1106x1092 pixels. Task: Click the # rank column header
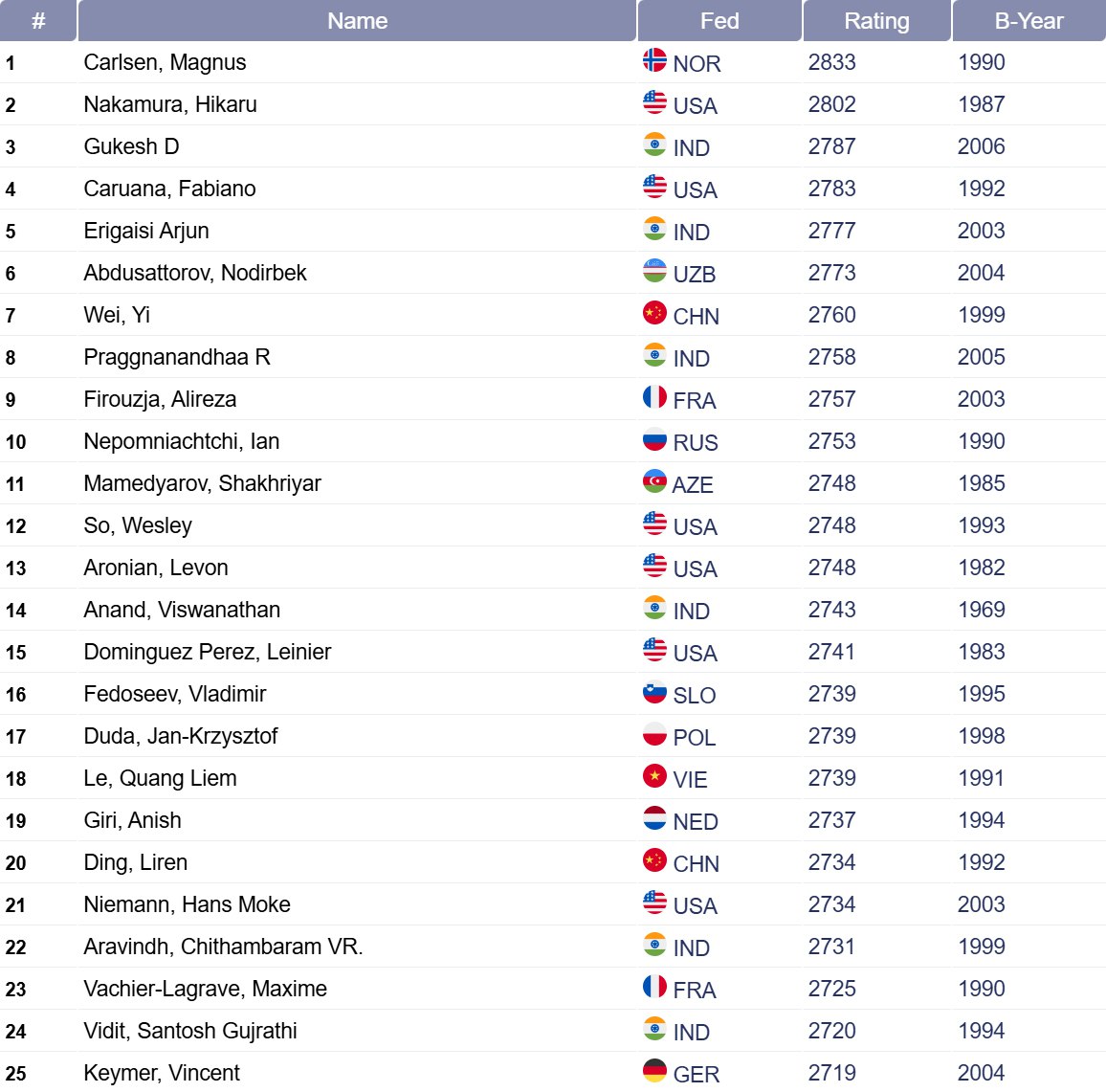tap(38, 21)
